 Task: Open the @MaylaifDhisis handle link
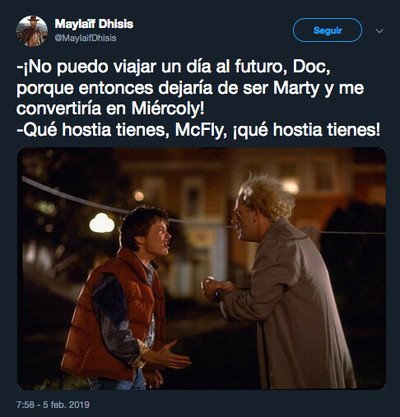point(85,38)
